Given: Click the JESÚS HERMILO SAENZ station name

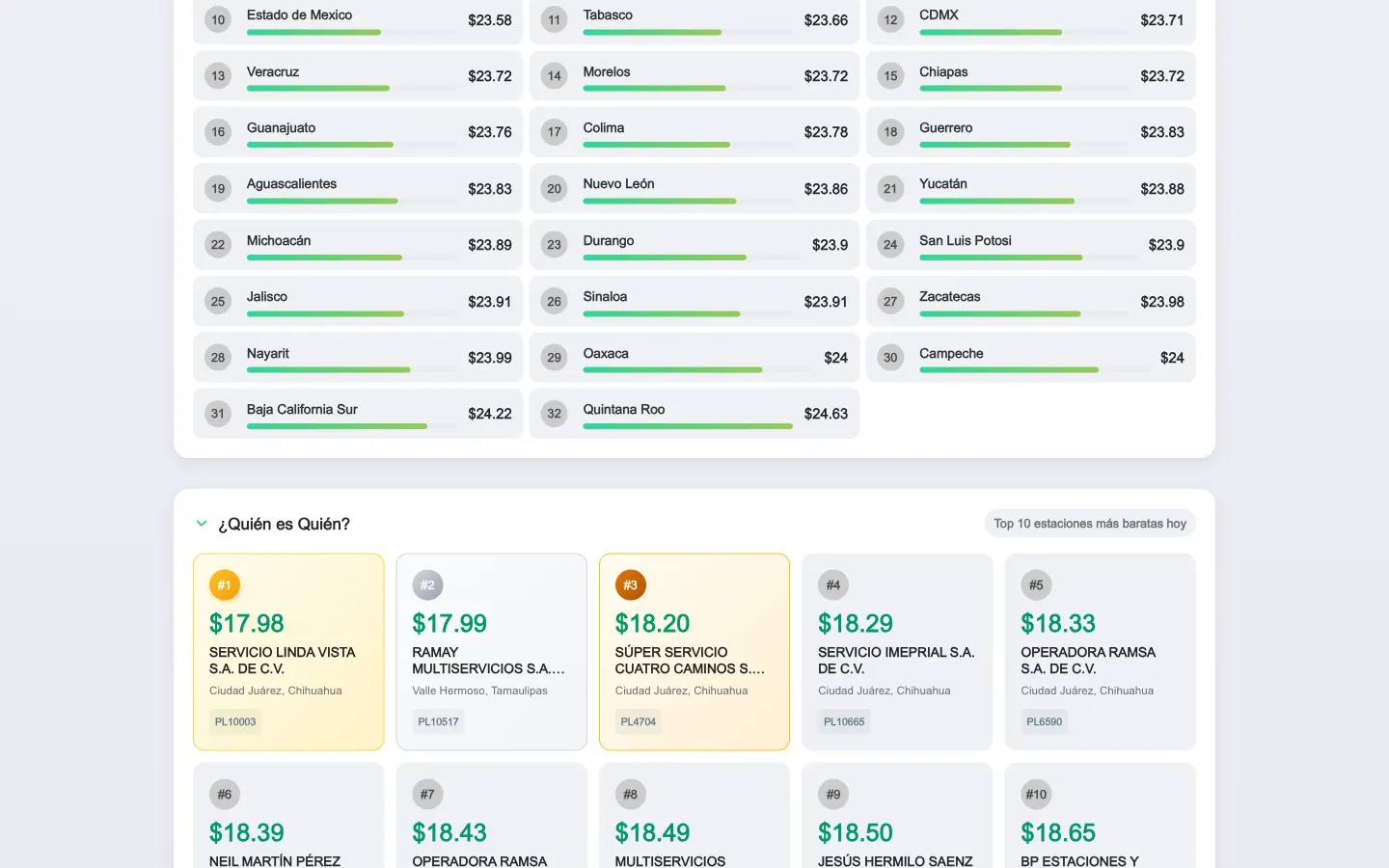Looking at the screenshot, I should tap(895, 861).
